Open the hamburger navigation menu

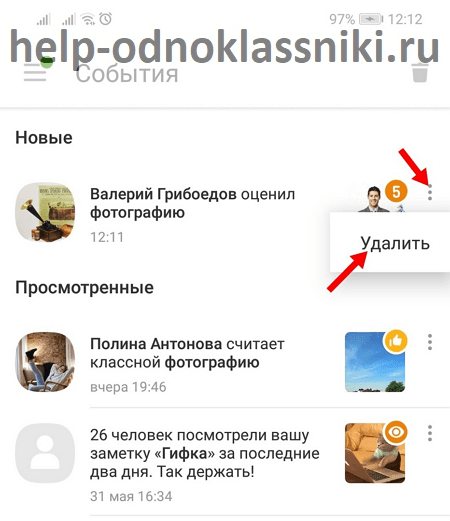(x=35, y=73)
